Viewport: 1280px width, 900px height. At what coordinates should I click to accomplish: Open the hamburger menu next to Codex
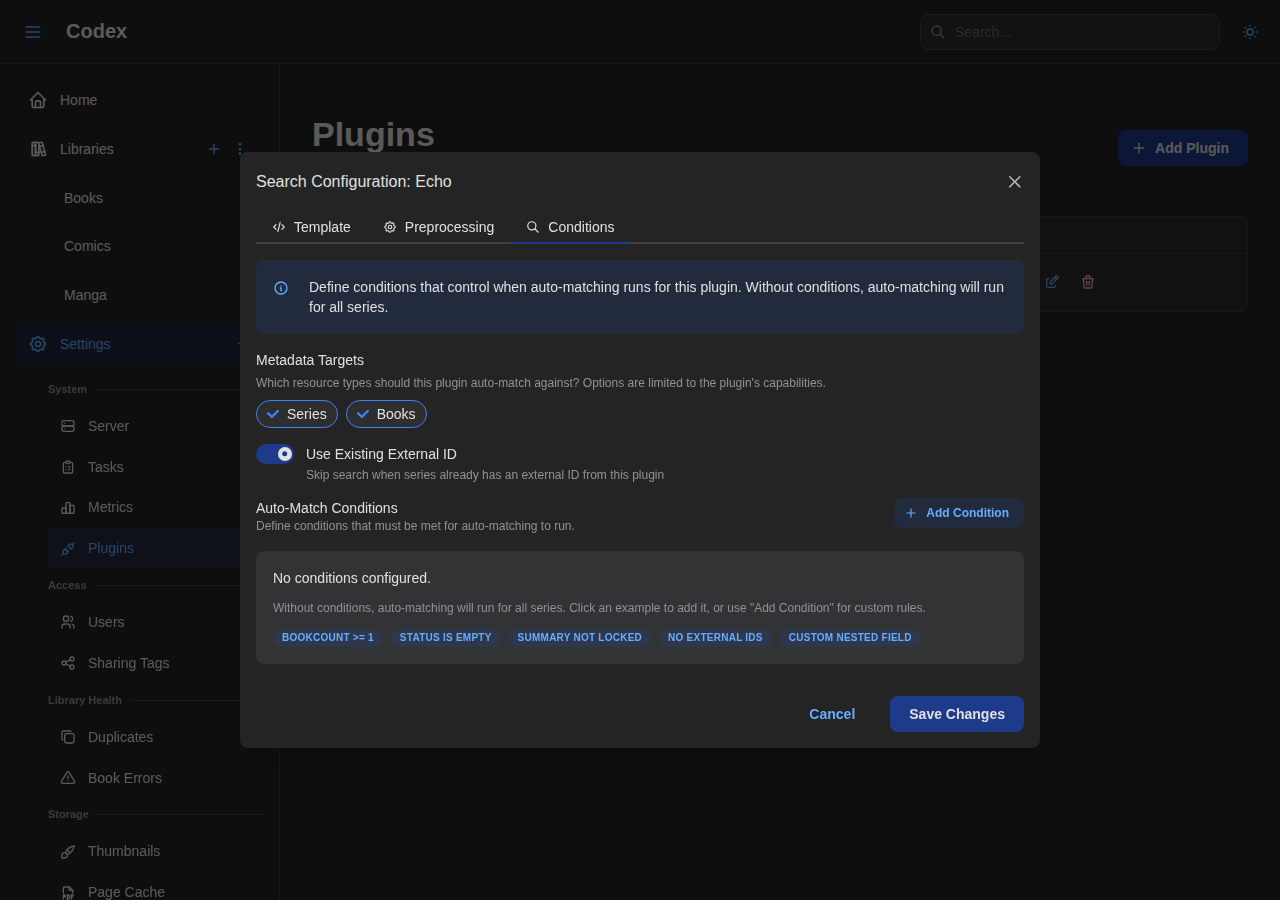32,31
